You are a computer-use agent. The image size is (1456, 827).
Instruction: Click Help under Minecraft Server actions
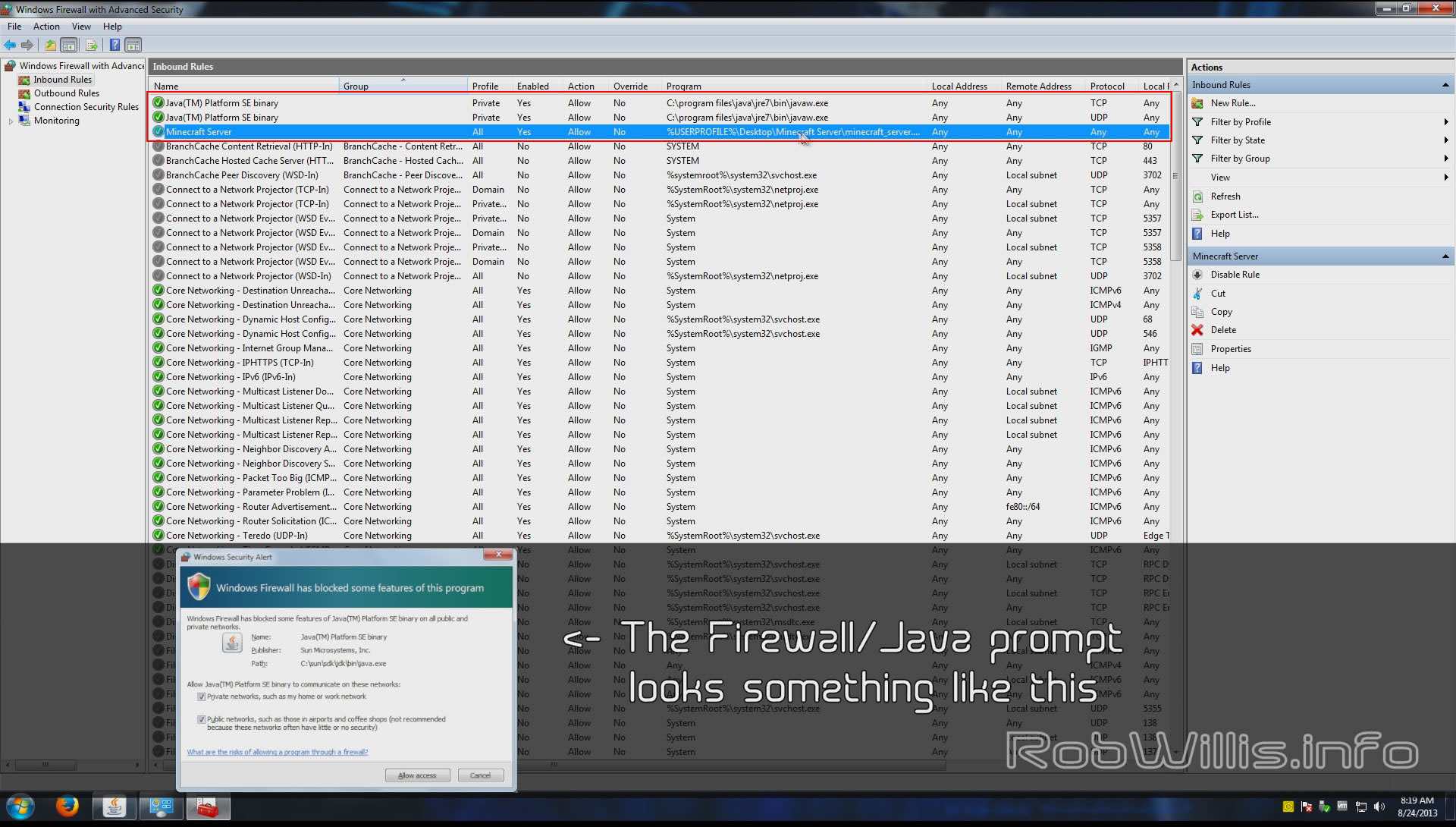[1219, 368]
